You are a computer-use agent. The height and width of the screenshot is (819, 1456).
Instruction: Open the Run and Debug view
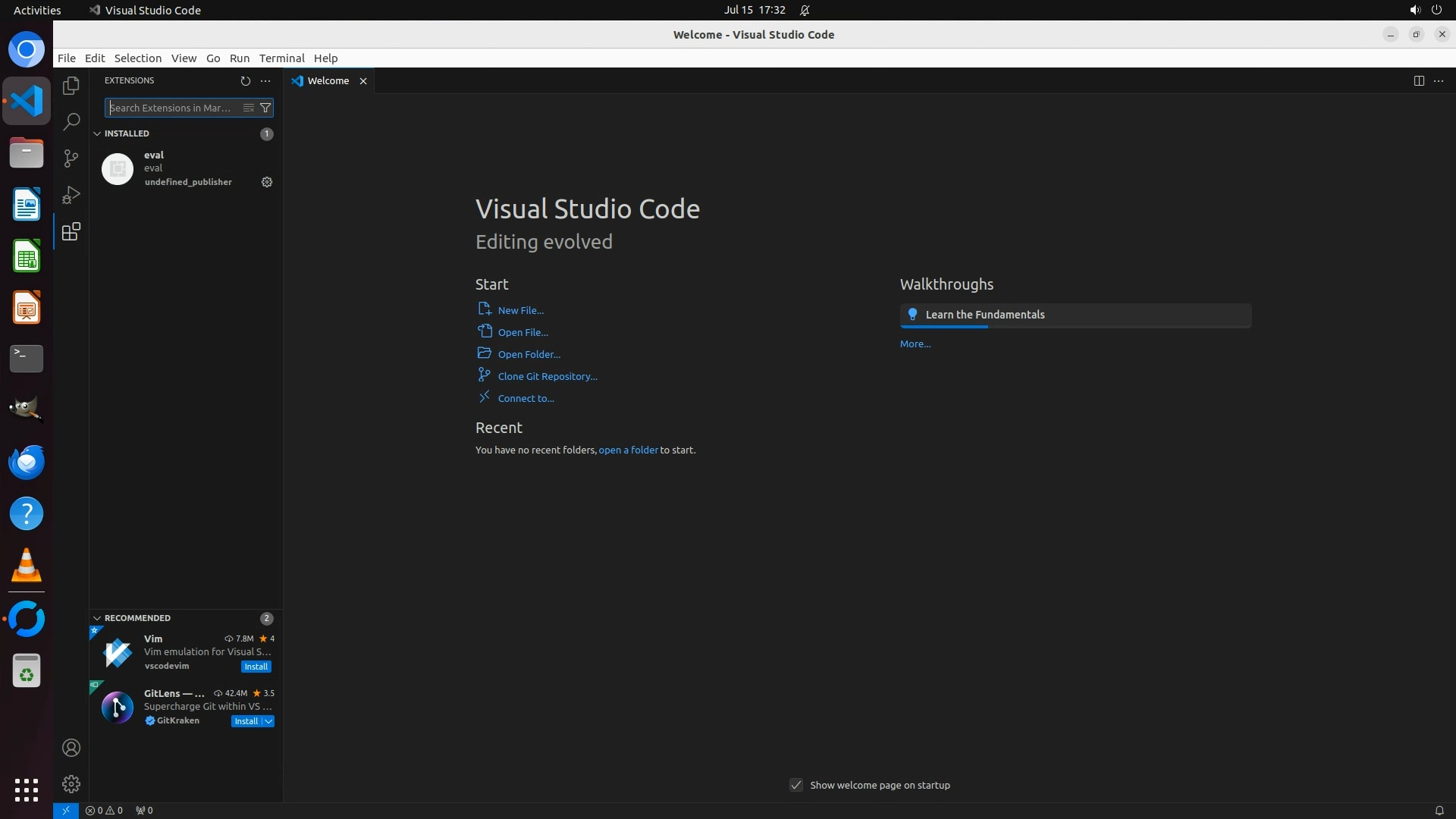71,195
